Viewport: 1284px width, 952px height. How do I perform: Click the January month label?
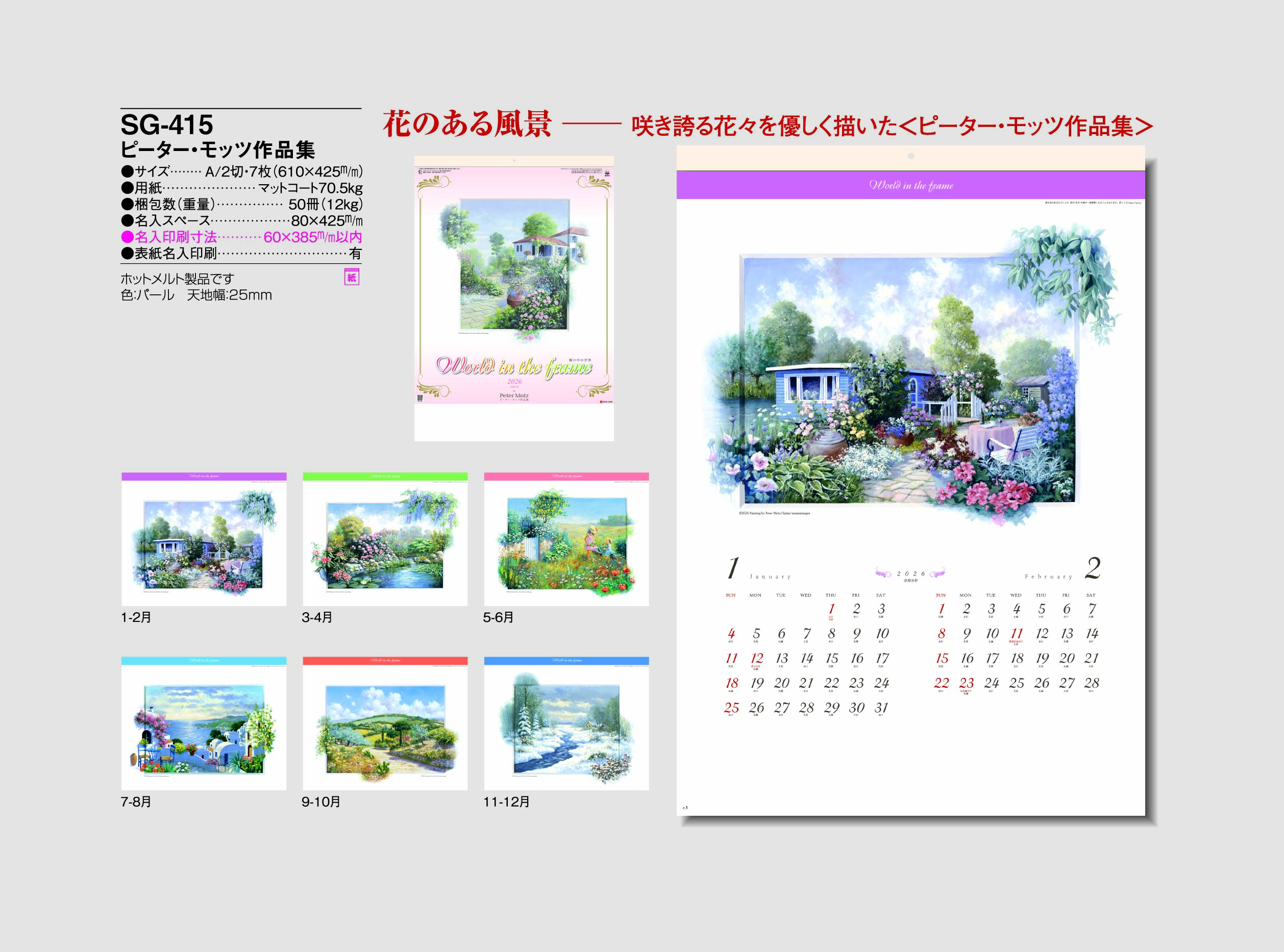(770, 577)
